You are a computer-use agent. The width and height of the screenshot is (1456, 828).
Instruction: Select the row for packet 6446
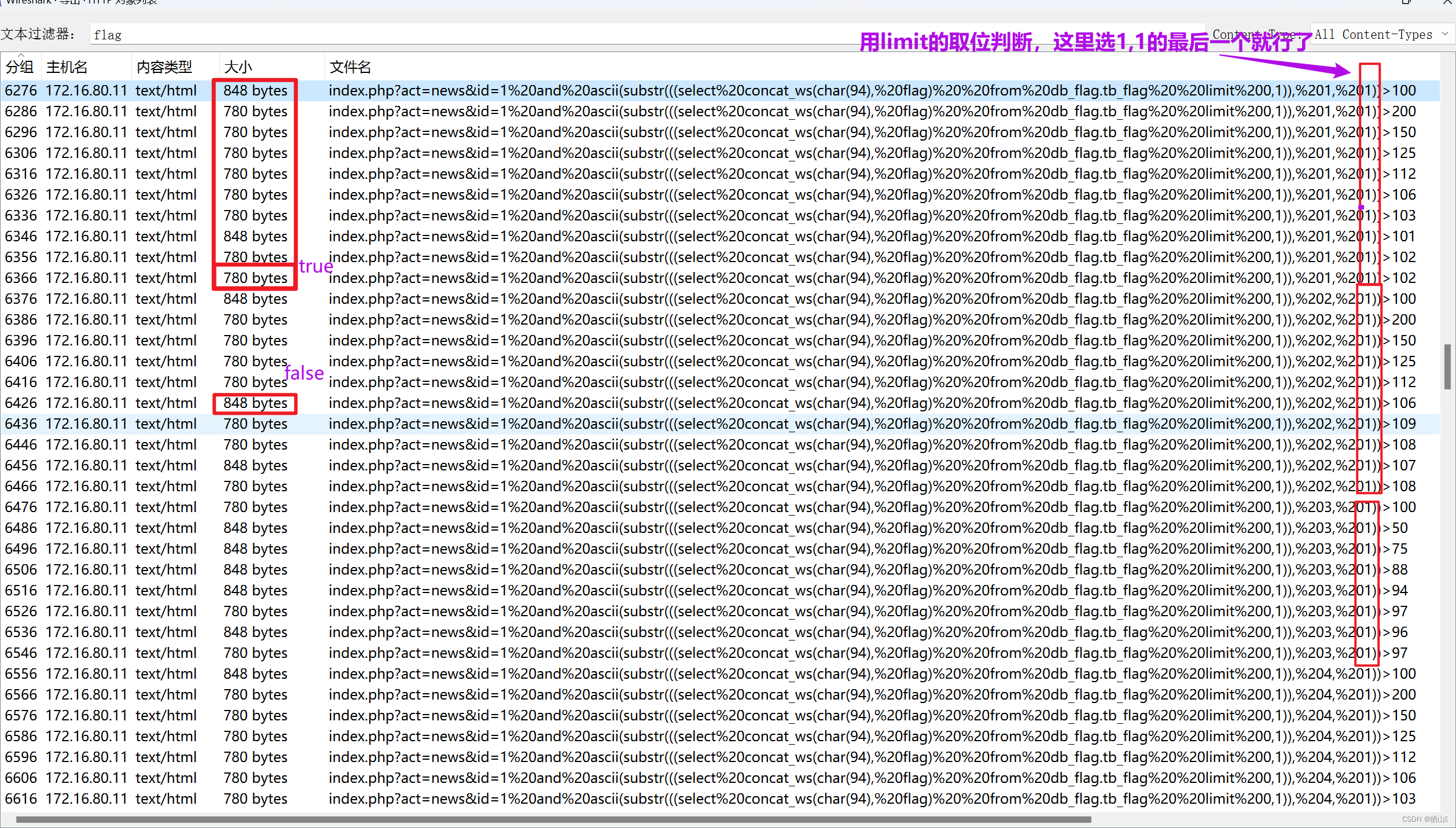coord(720,444)
